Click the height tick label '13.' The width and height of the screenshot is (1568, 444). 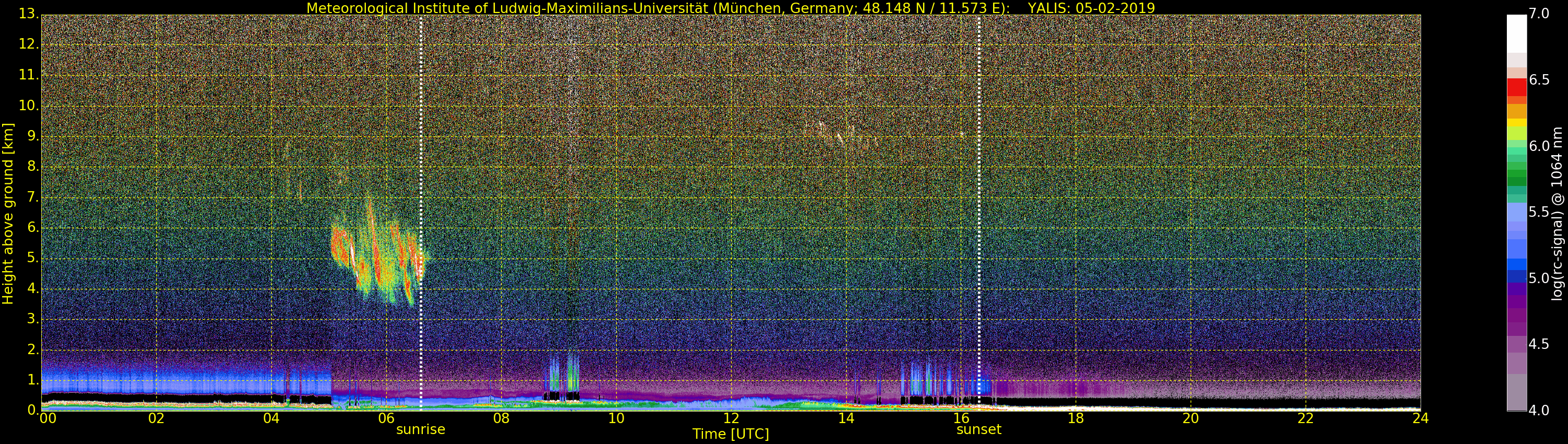coord(29,14)
